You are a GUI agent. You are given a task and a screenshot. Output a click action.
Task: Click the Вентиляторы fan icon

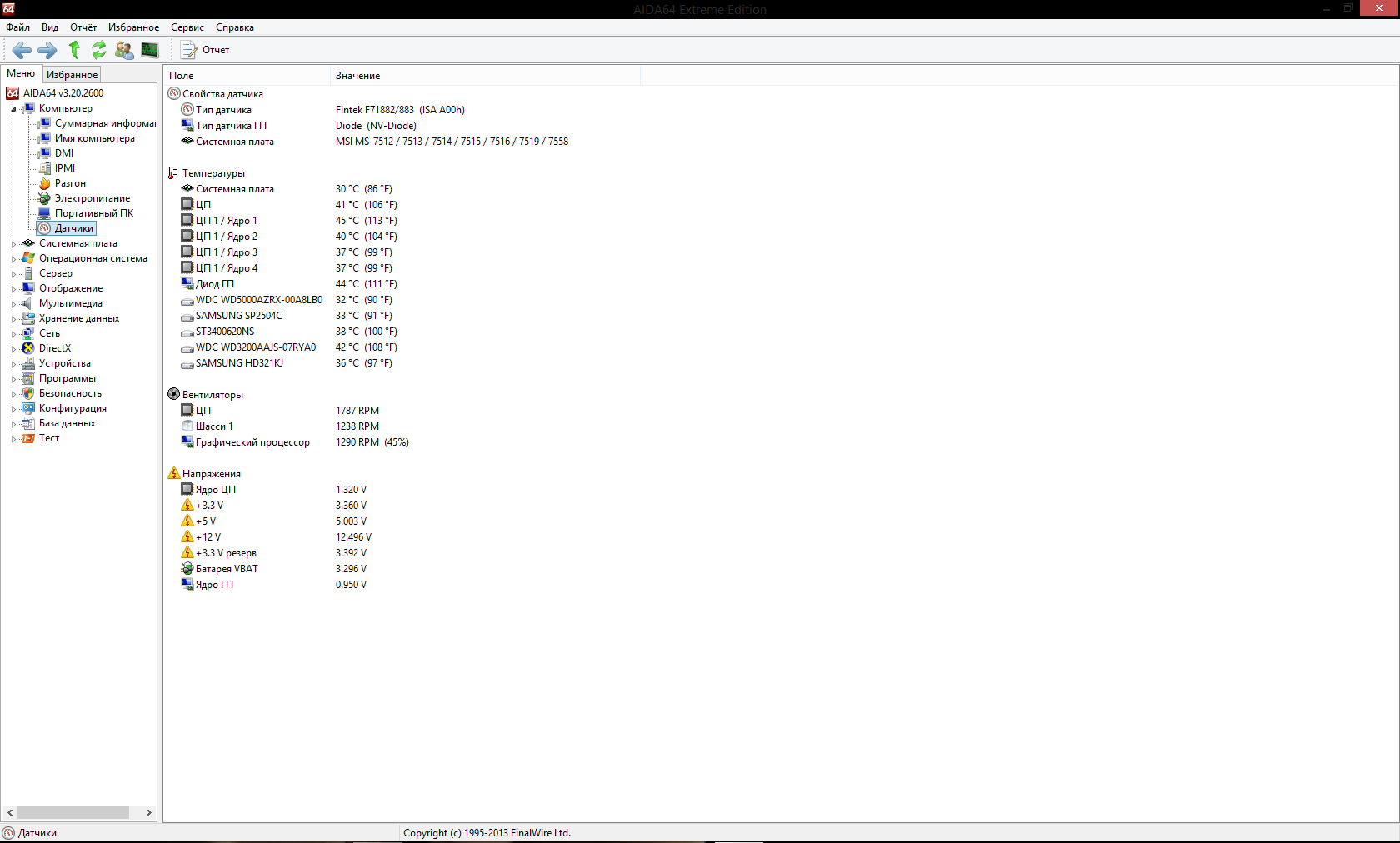point(173,394)
